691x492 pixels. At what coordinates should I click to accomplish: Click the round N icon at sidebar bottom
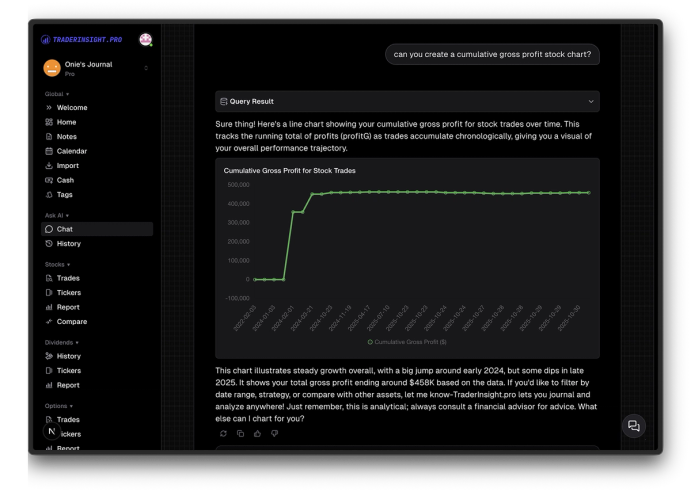pos(52,431)
